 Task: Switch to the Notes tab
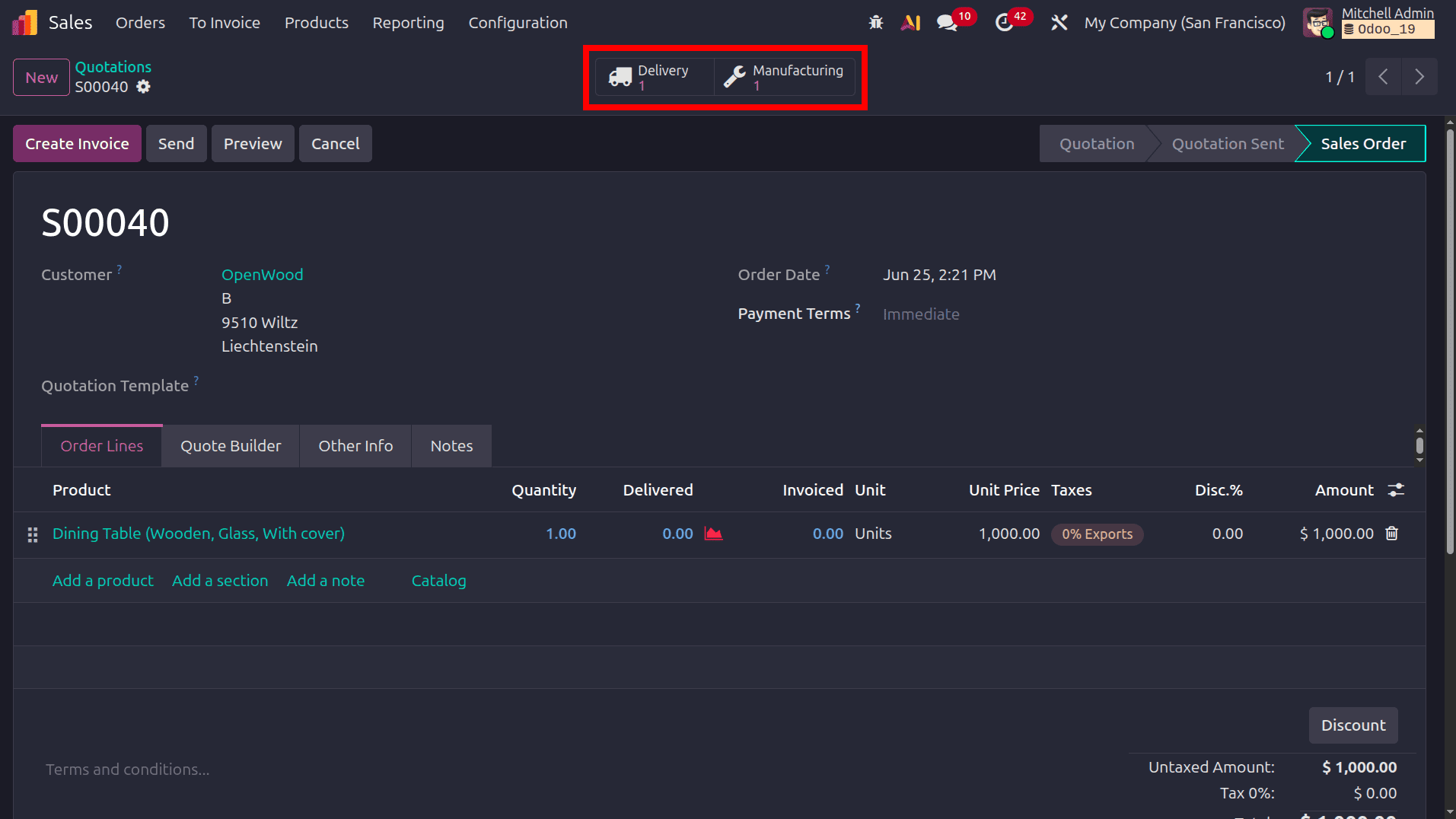tap(451, 446)
